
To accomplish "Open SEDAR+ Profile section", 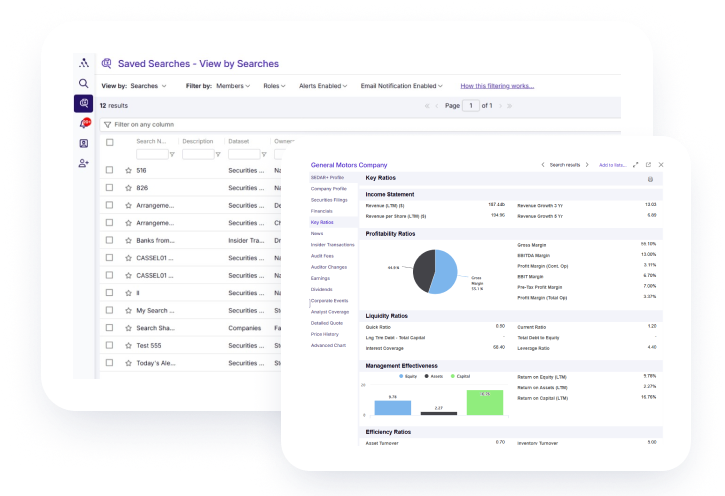I will tap(327, 178).
